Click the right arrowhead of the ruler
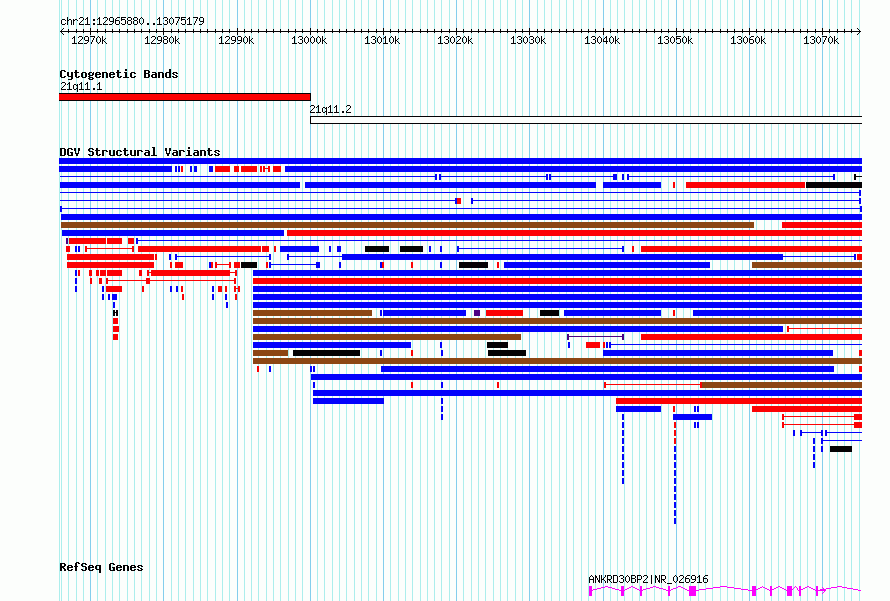 coord(859,31)
